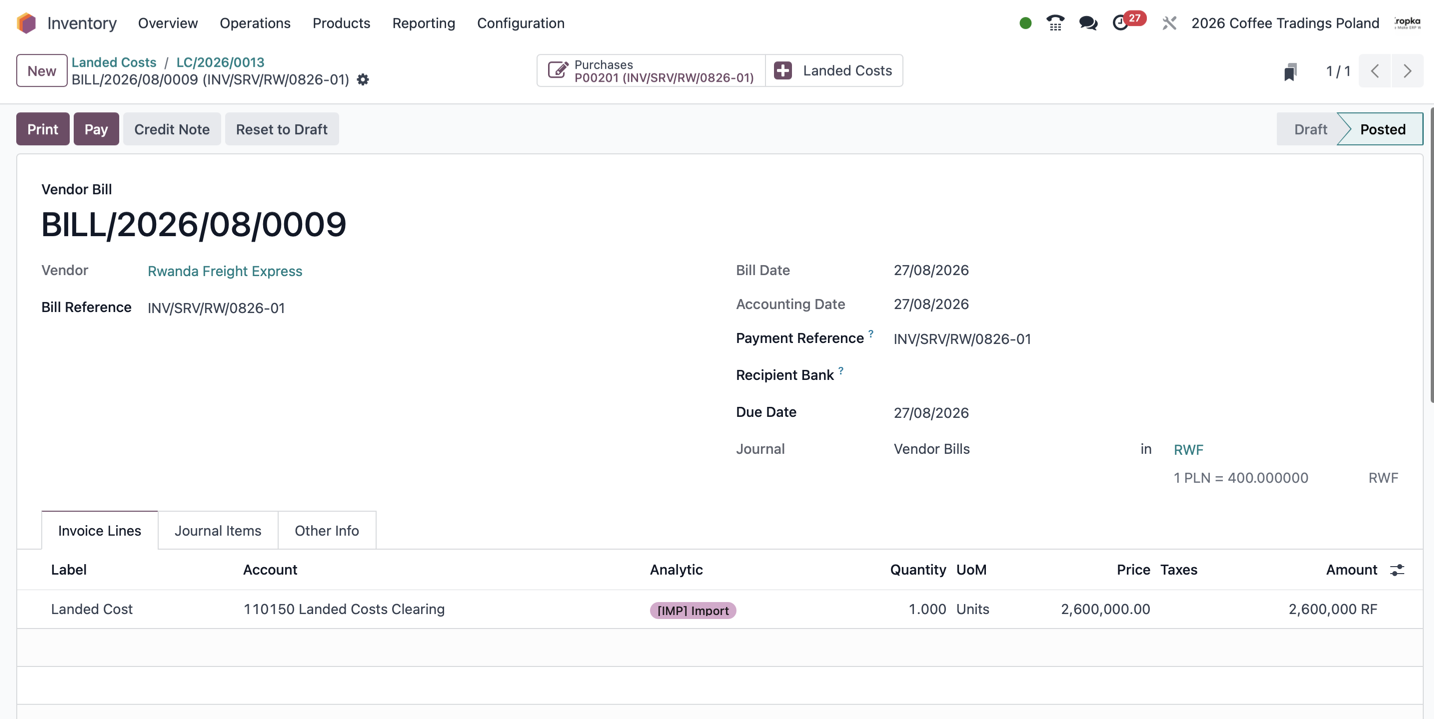The height and width of the screenshot is (719, 1434).
Task: Open the Operations menu
Action: pos(255,23)
